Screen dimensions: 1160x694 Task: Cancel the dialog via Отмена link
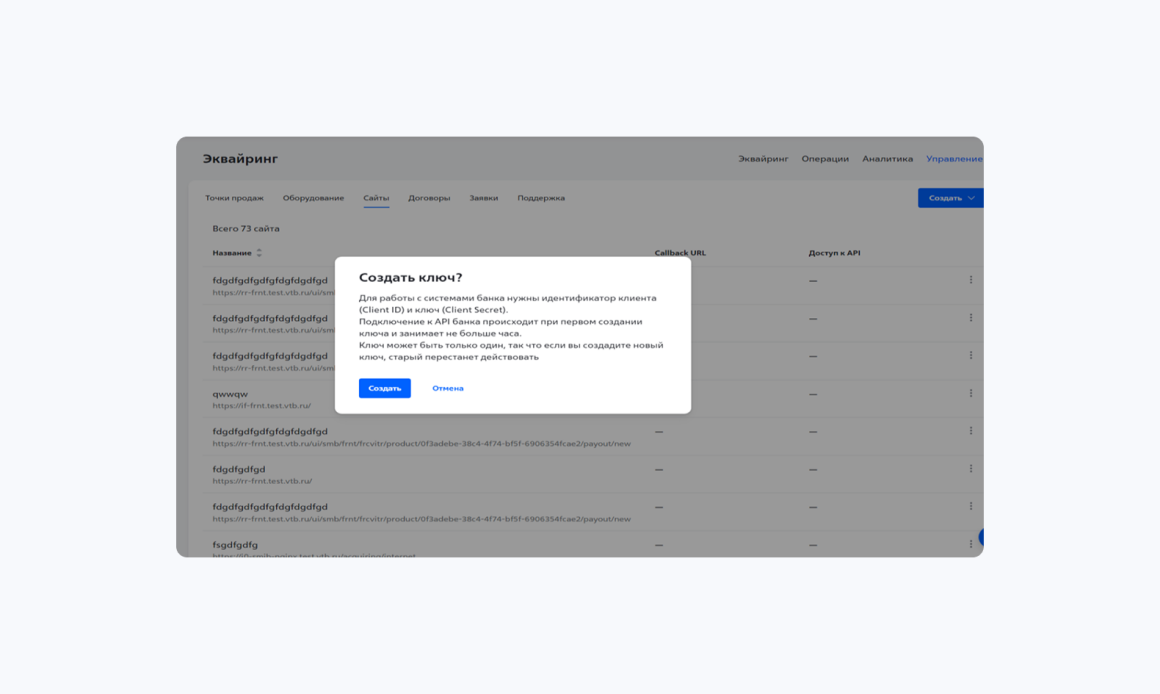pyautogui.click(x=448, y=388)
